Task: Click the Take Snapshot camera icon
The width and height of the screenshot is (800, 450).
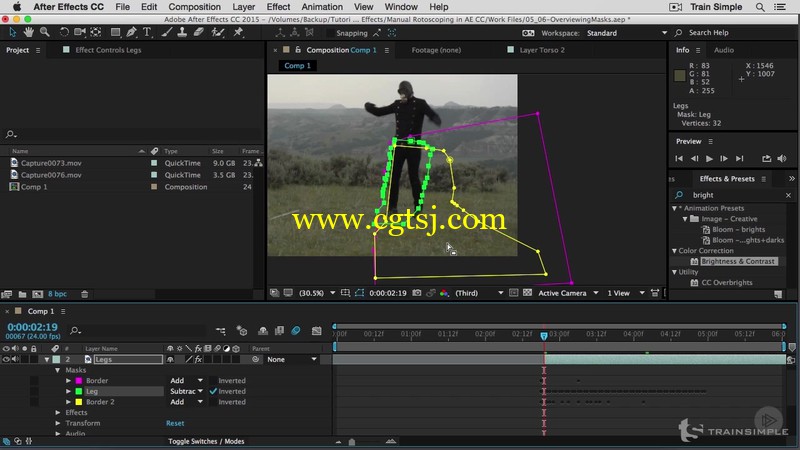Action: [417, 293]
